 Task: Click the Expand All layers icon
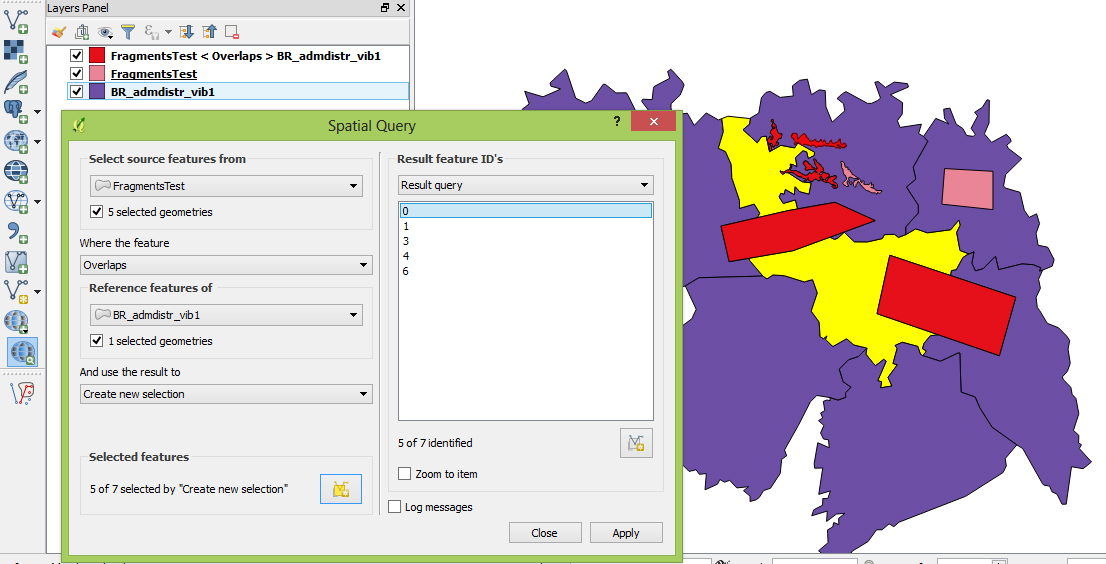click(186, 32)
